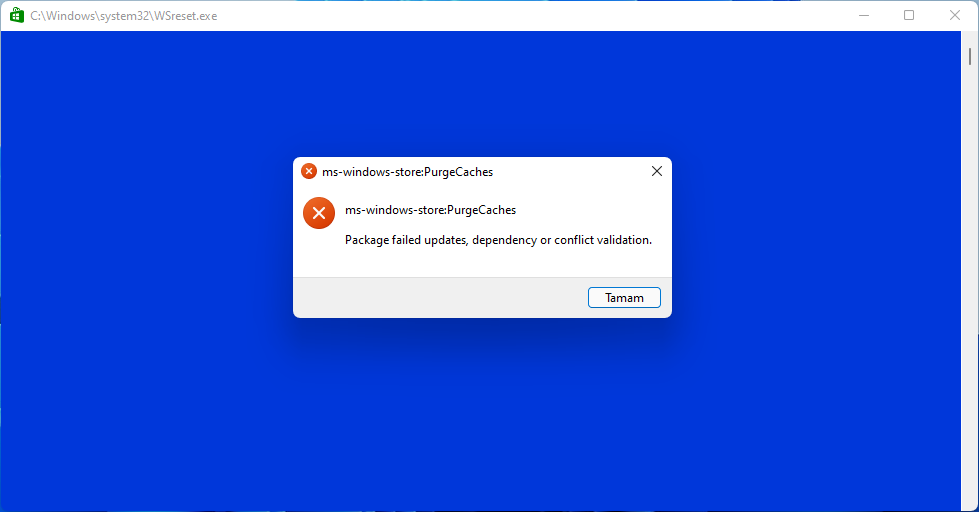The image size is (979, 512).
Task: Click the blue console area left of dialog
Action: (x=147, y=250)
